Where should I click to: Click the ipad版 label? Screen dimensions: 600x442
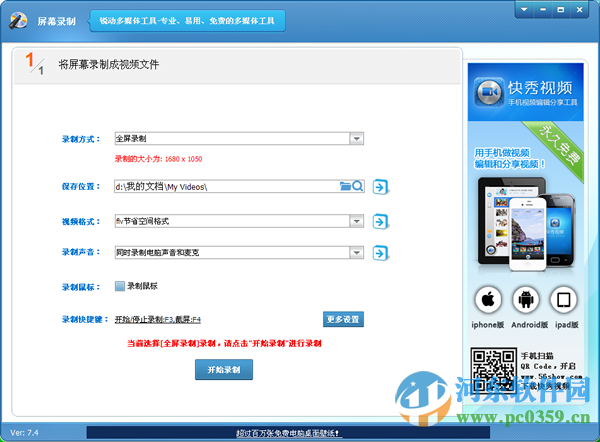tap(567, 325)
